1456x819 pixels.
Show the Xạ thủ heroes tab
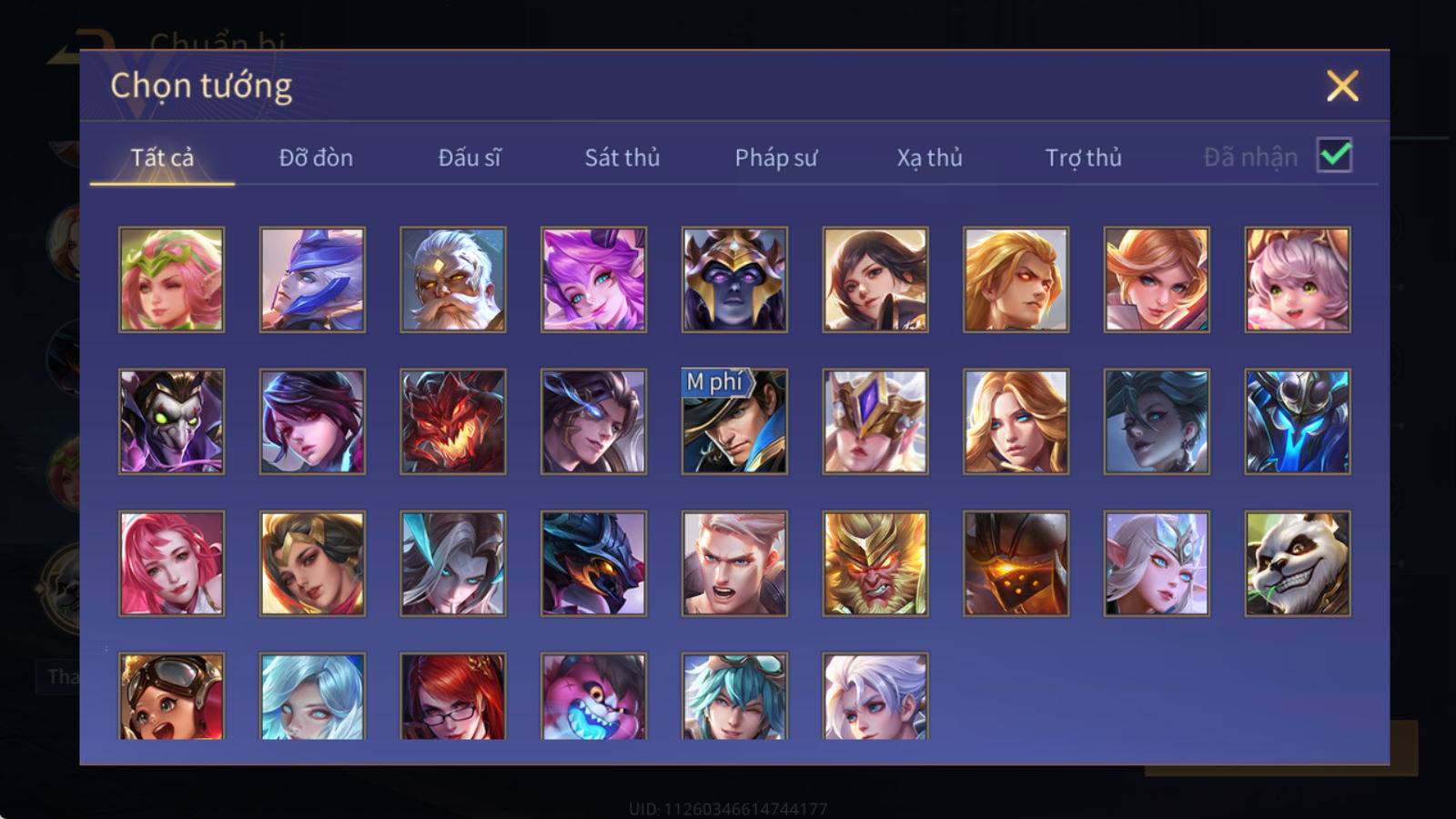tap(929, 157)
